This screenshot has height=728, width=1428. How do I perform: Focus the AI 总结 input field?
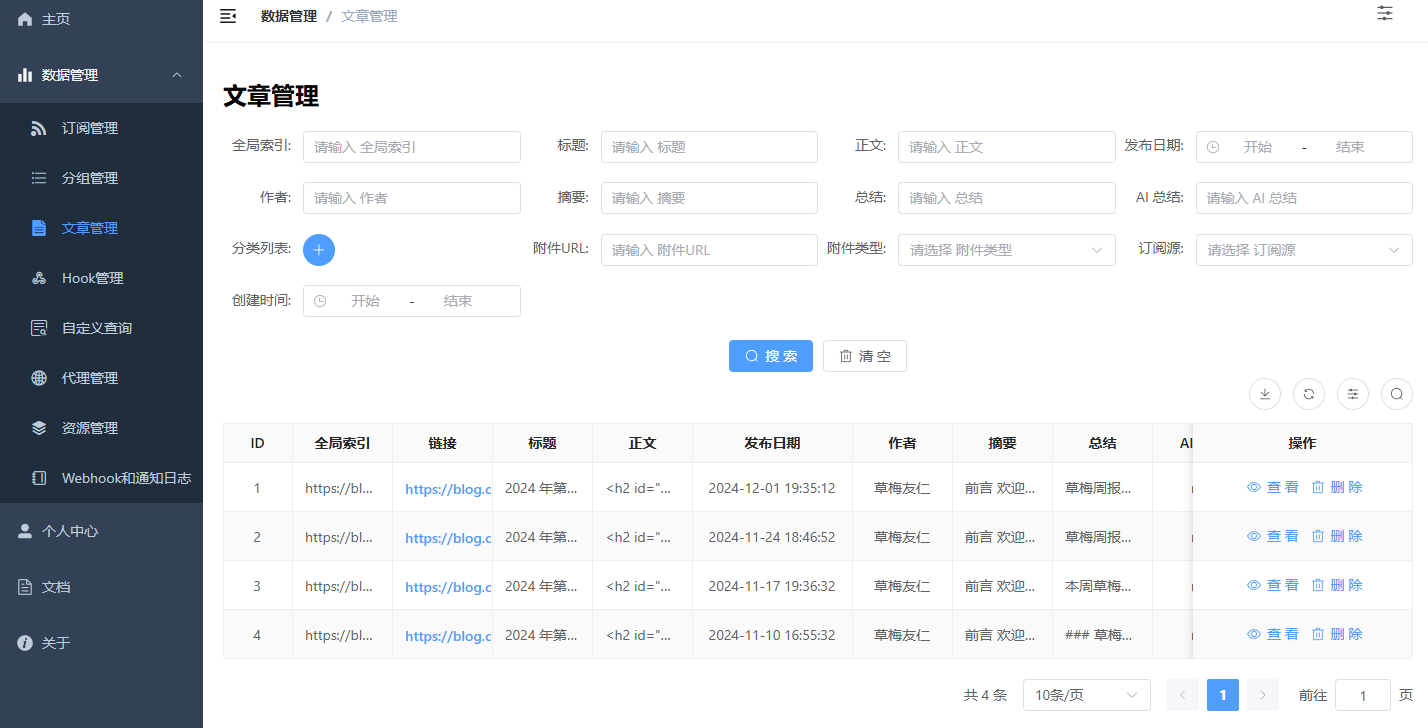click(x=1304, y=198)
